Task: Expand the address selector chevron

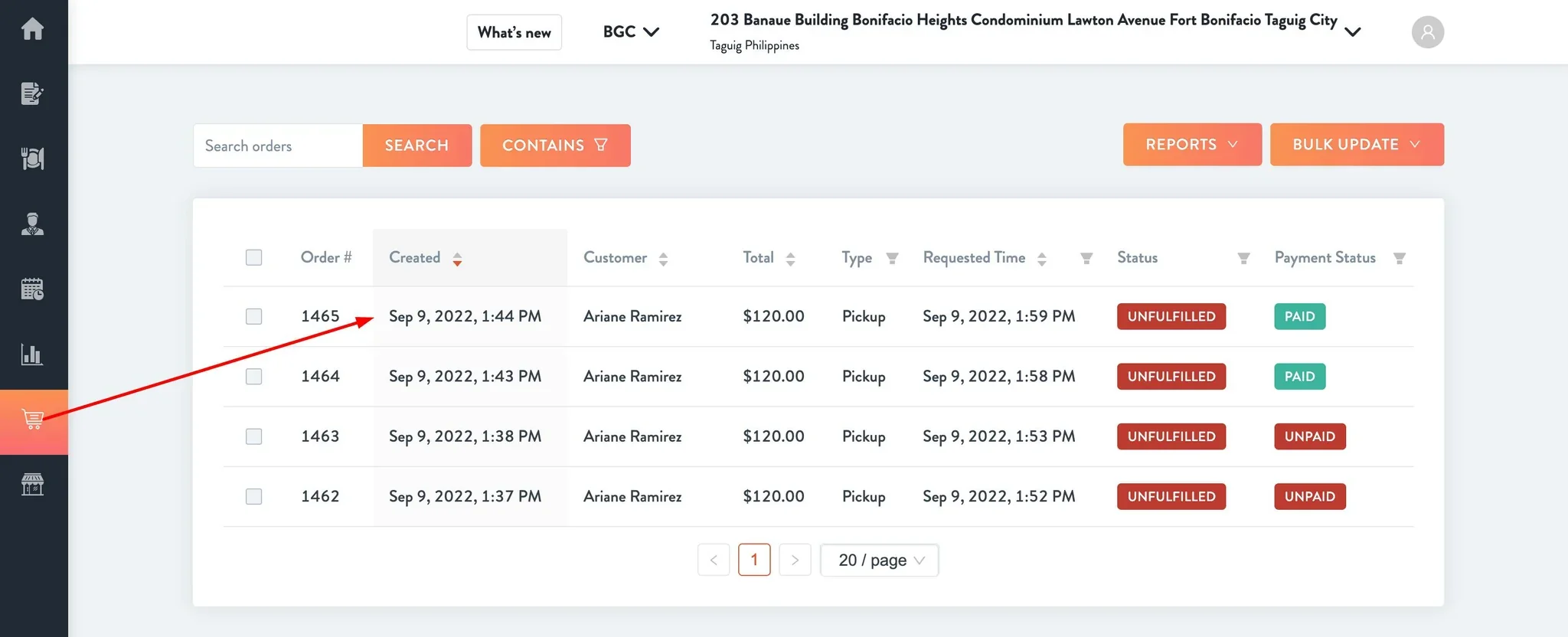Action: [1353, 32]
